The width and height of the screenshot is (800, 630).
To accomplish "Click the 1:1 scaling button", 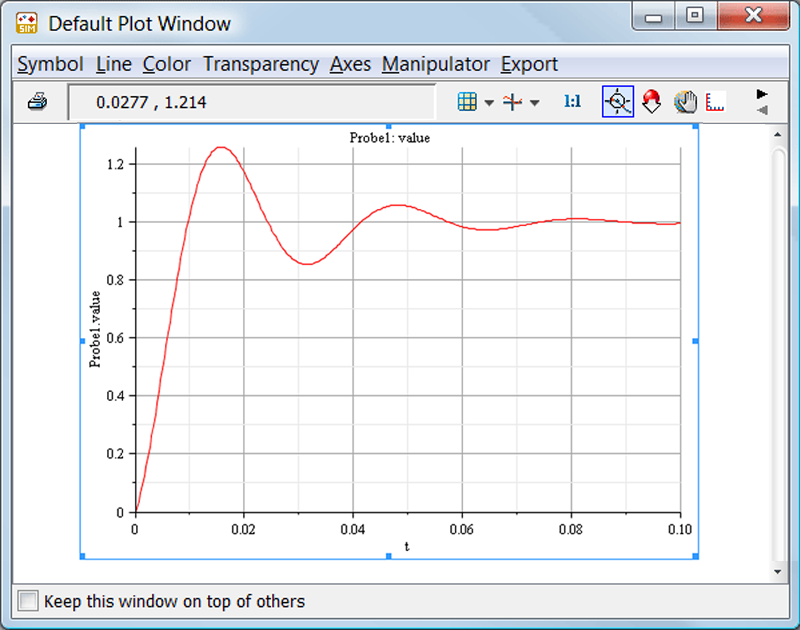I will (572, 102).
